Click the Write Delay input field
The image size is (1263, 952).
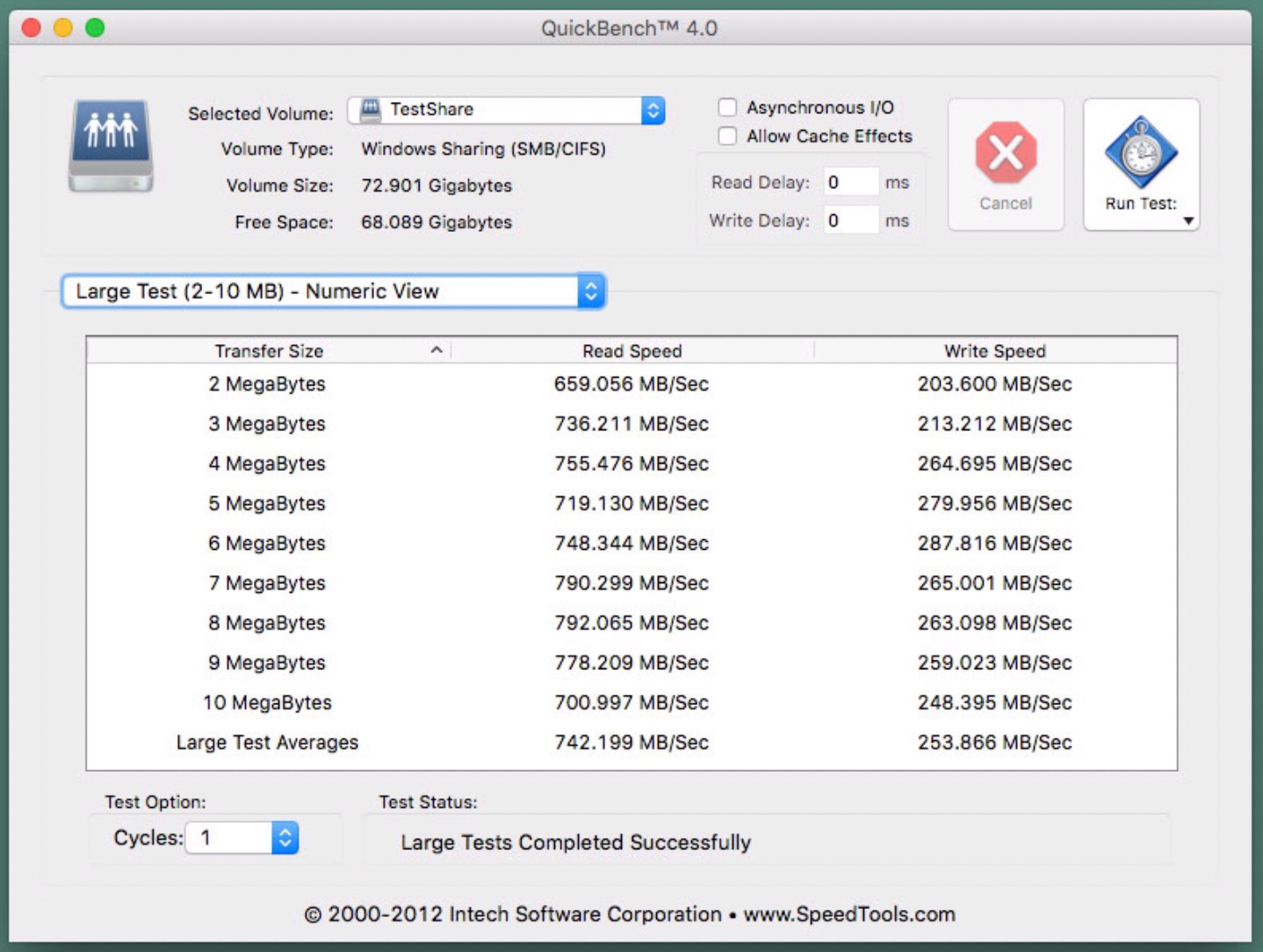coord(850,220)
